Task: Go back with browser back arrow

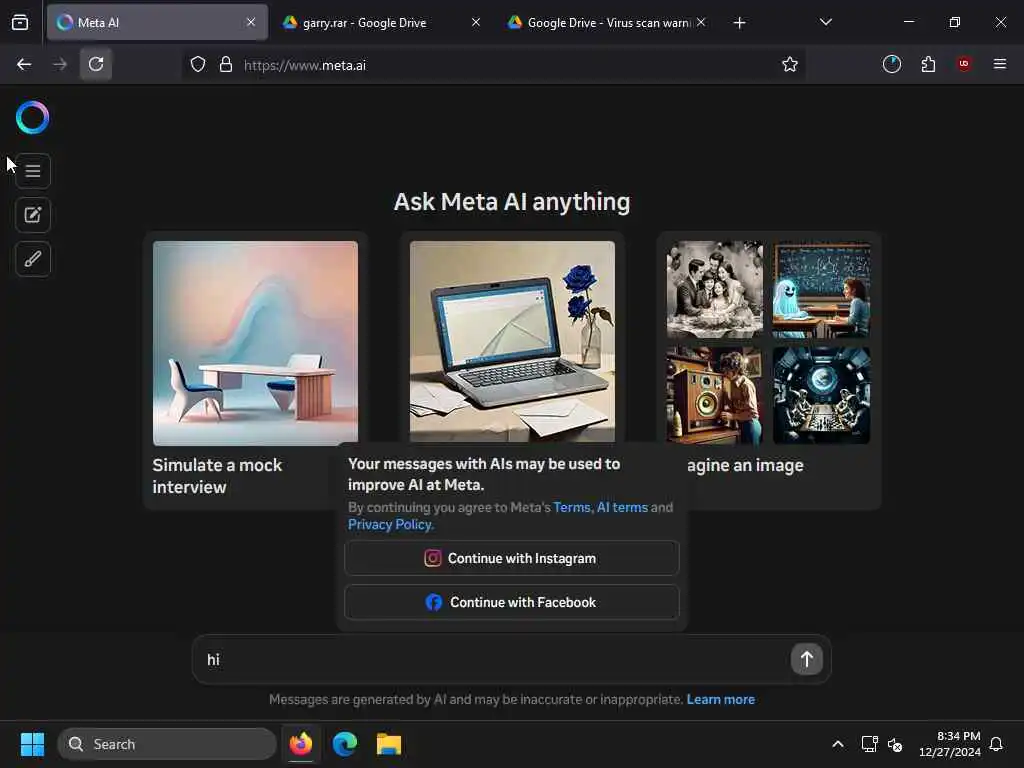Action: [24, 64]
